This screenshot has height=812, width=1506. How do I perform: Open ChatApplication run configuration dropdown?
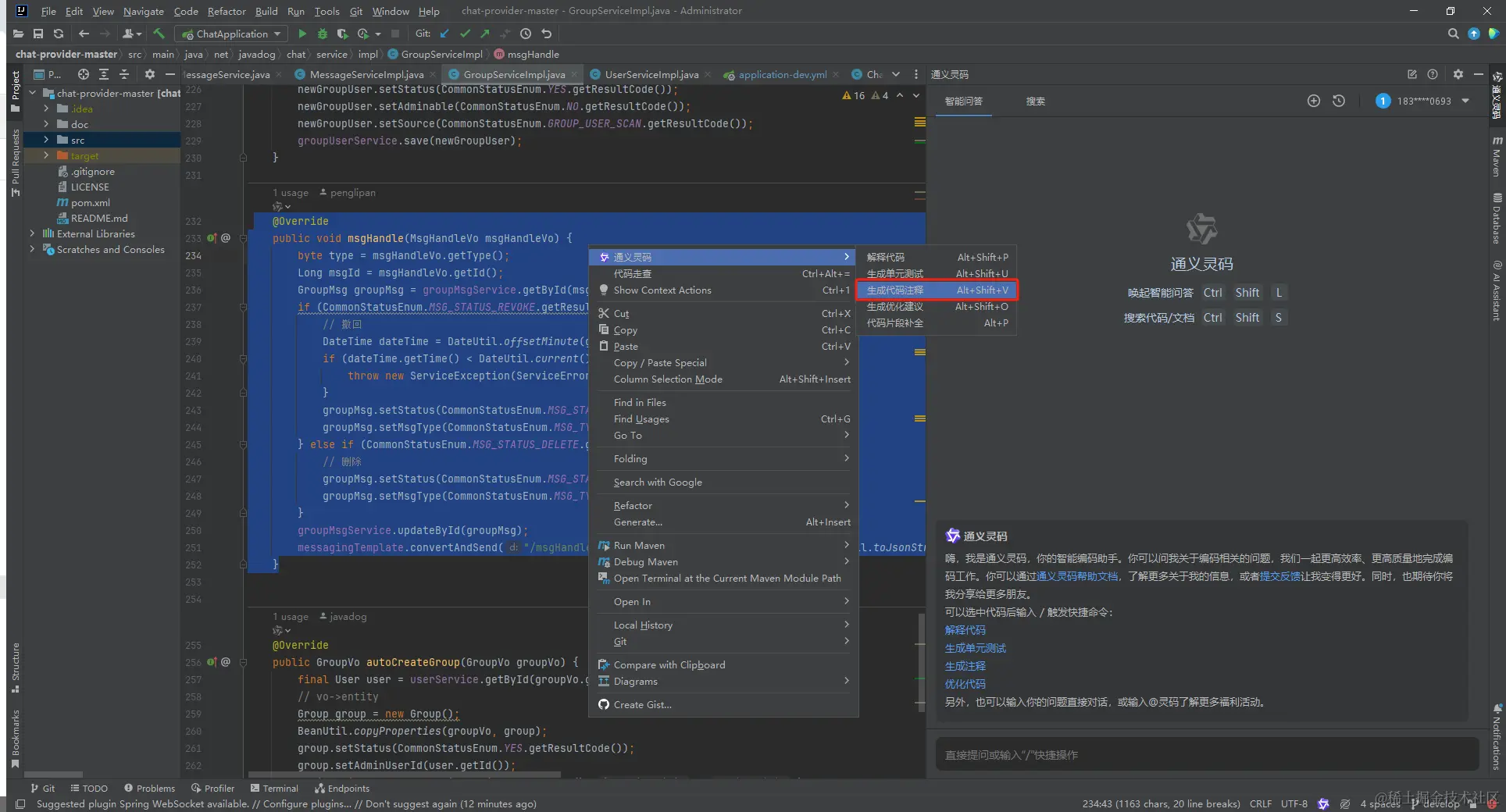coord(231,34)
